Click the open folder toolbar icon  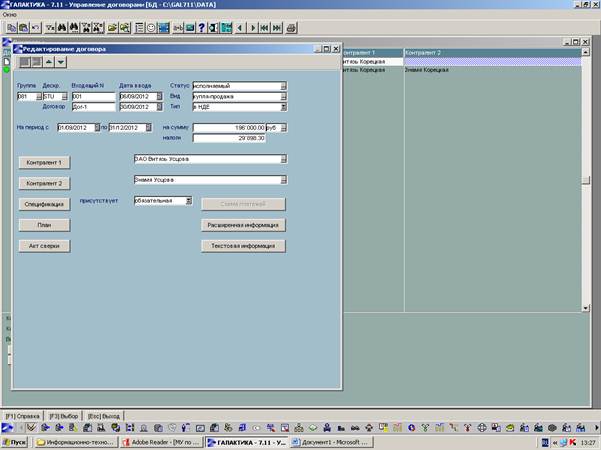[x=110, y=27]
